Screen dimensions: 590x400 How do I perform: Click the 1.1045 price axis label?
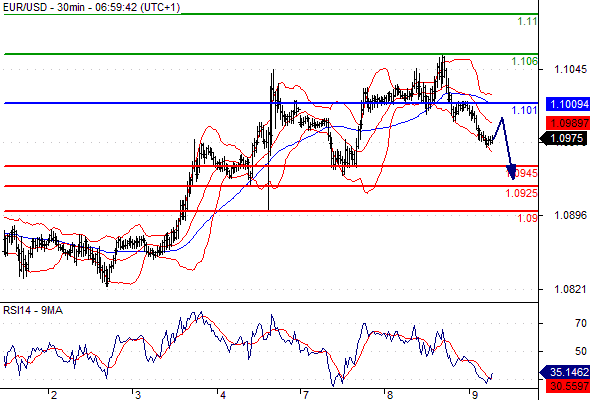570,69
